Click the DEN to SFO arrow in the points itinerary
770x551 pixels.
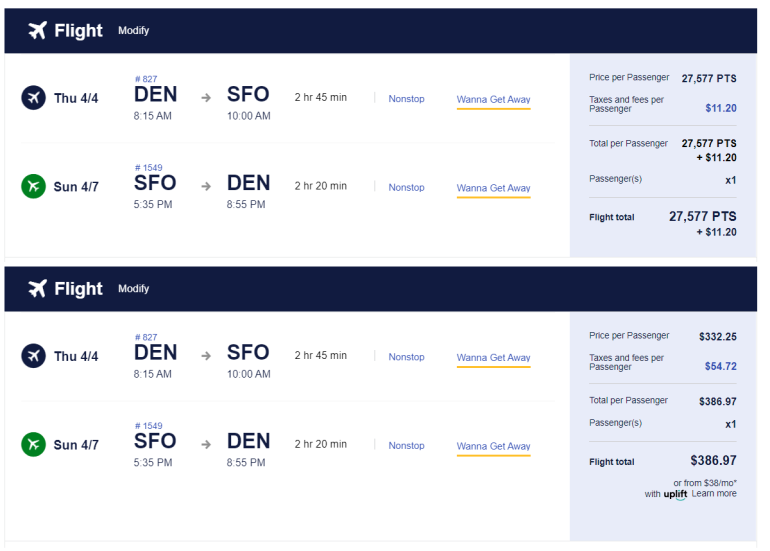tap(206, 98)
